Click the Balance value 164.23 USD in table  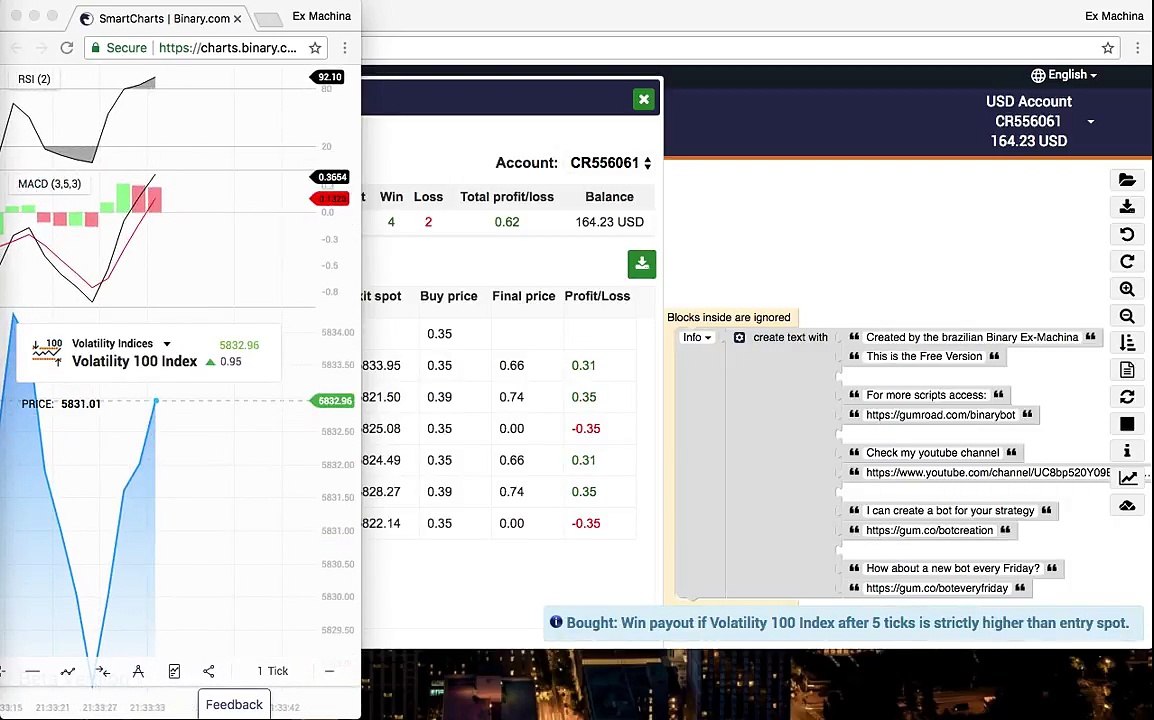[x=609, y=222]
